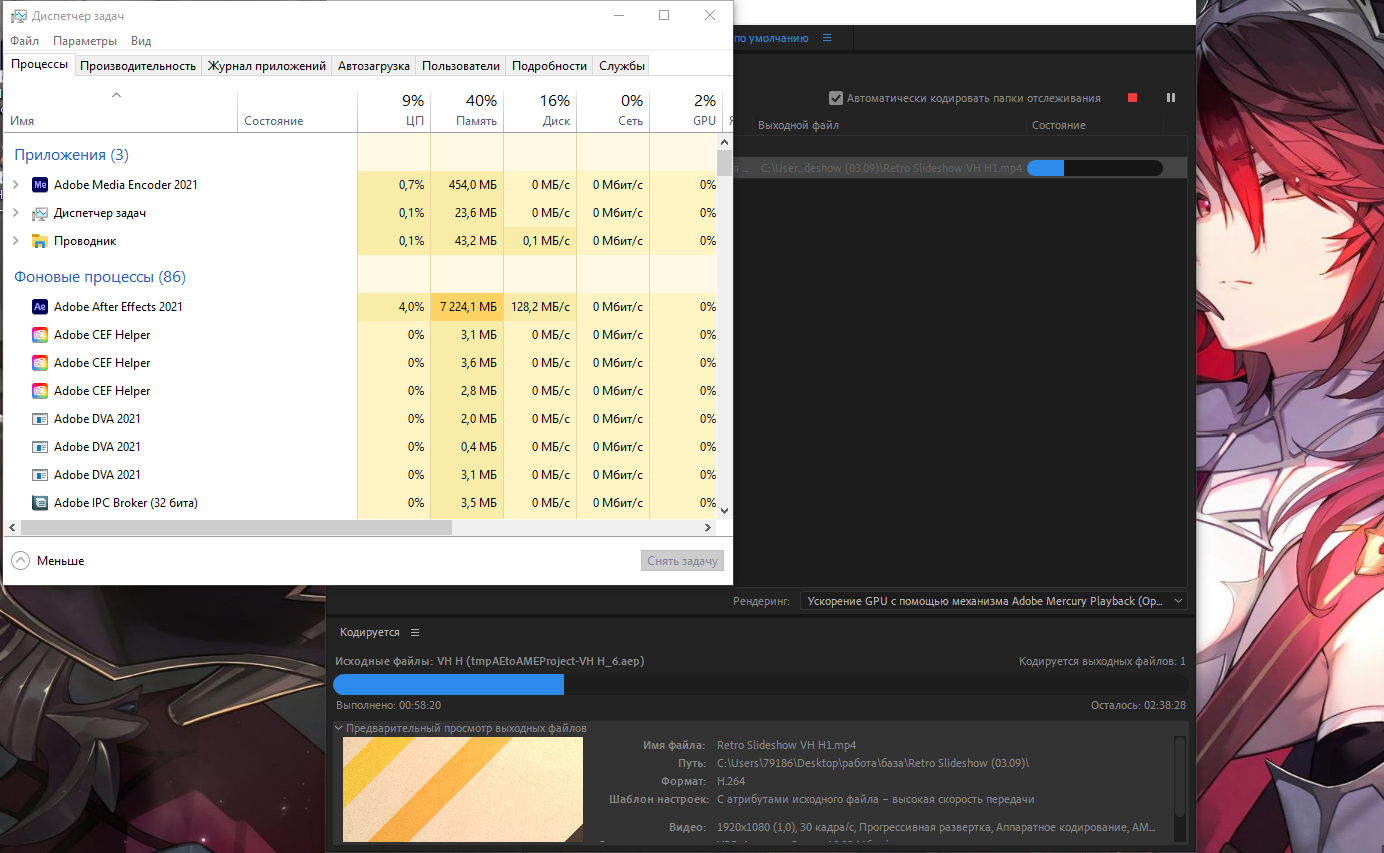The height and width of the screenshot is (853, 1384).
Task: Click Меньше to show fewer details
Action: pos(61,561)
